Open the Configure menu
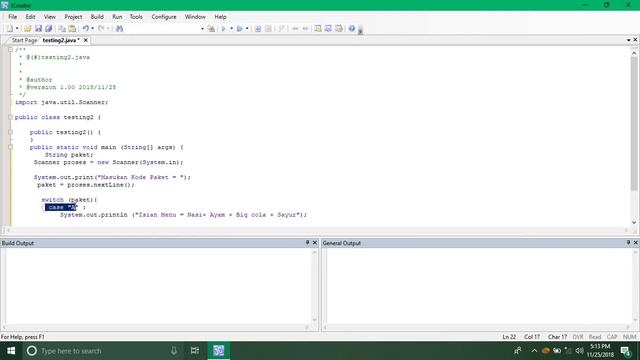The width and height of the screenshot is (640, 360). tap(164, 17)
